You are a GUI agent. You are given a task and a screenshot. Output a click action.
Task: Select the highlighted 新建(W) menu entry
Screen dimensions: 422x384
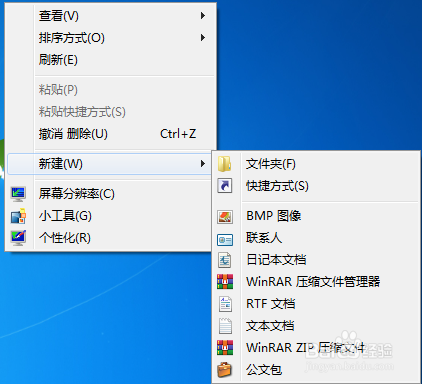[109, 164]
